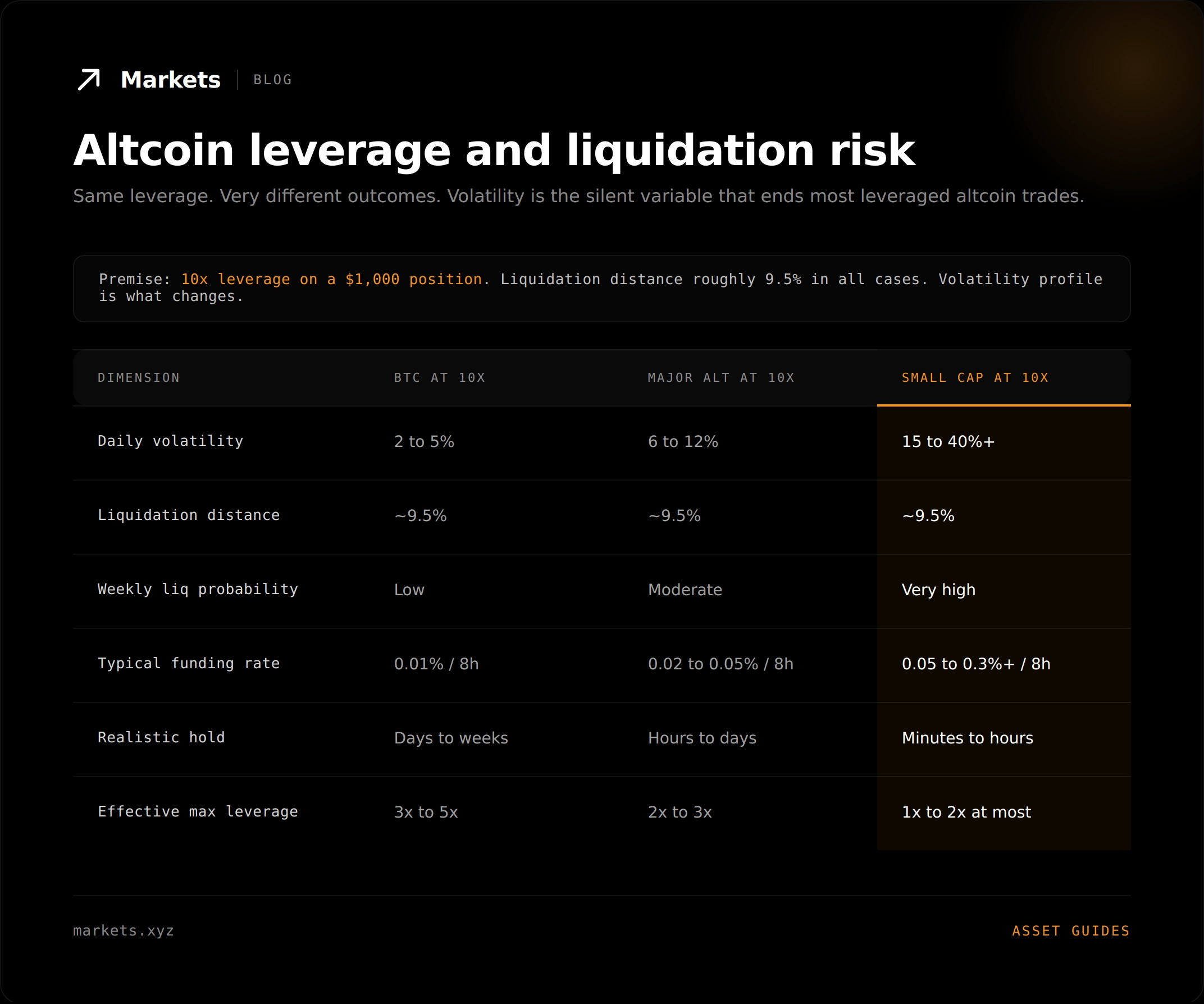Click the 'Minutes to hours' cell

coord(968,738)
